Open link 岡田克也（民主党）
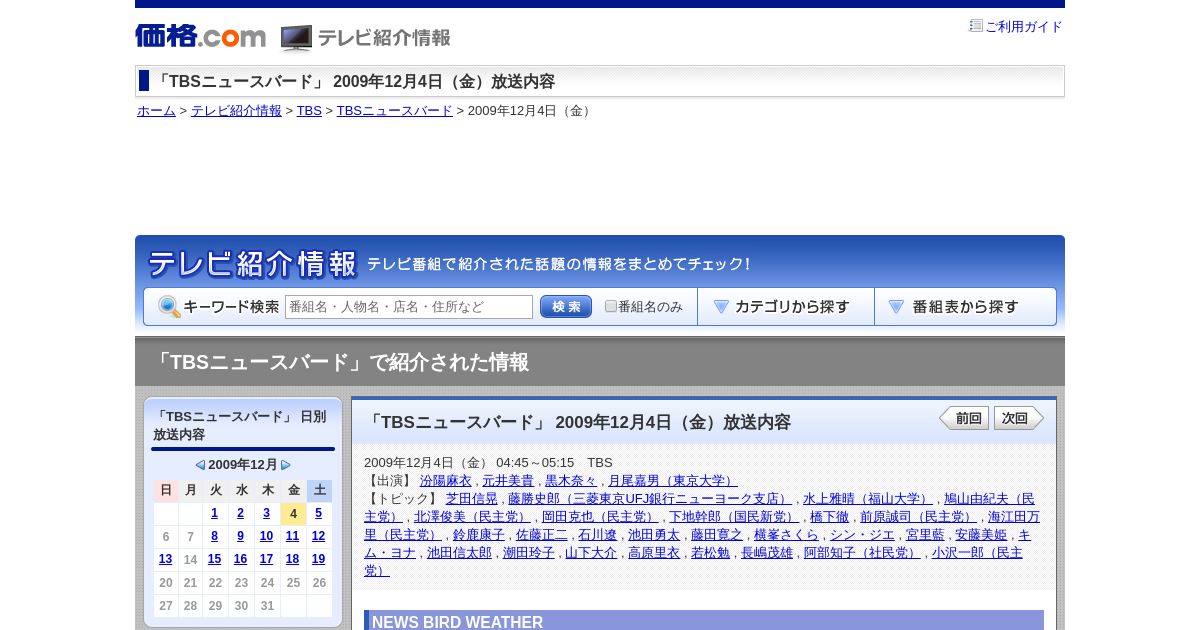 600,517
